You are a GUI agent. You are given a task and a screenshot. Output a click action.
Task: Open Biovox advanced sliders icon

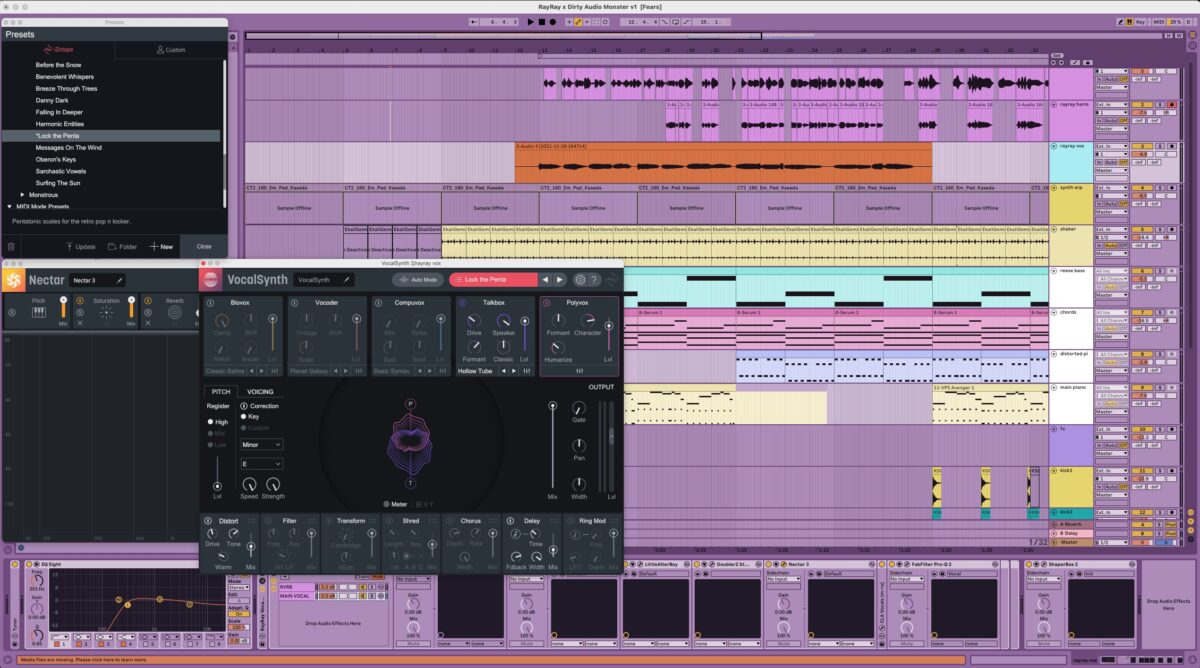click(x=274, y=371)
